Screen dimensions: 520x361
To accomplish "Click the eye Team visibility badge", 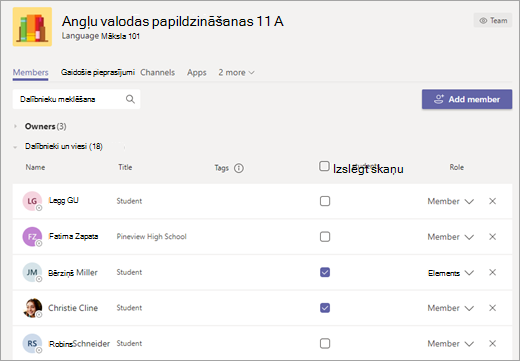I will (x=493, y=20).
